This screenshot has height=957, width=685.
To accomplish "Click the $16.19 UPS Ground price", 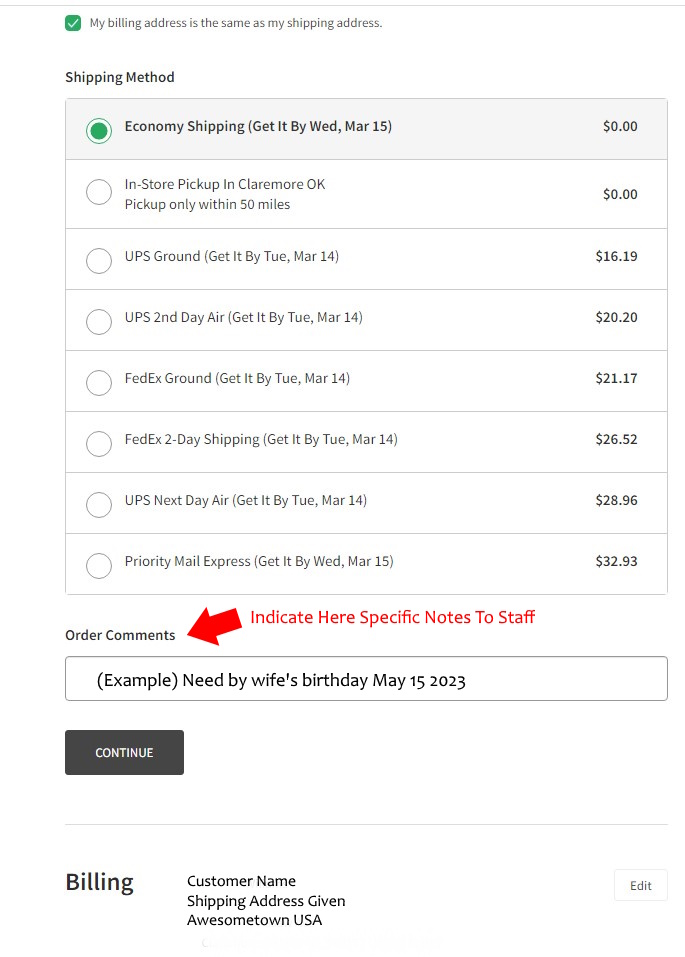I will click(x=616, y=256).
